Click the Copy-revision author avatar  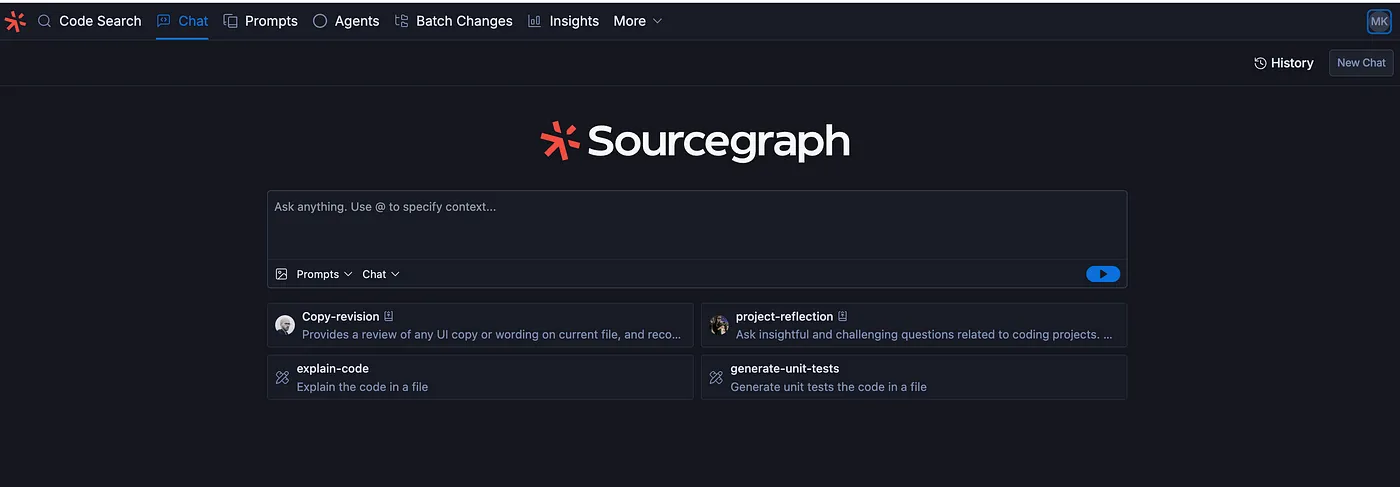[285, 325]
